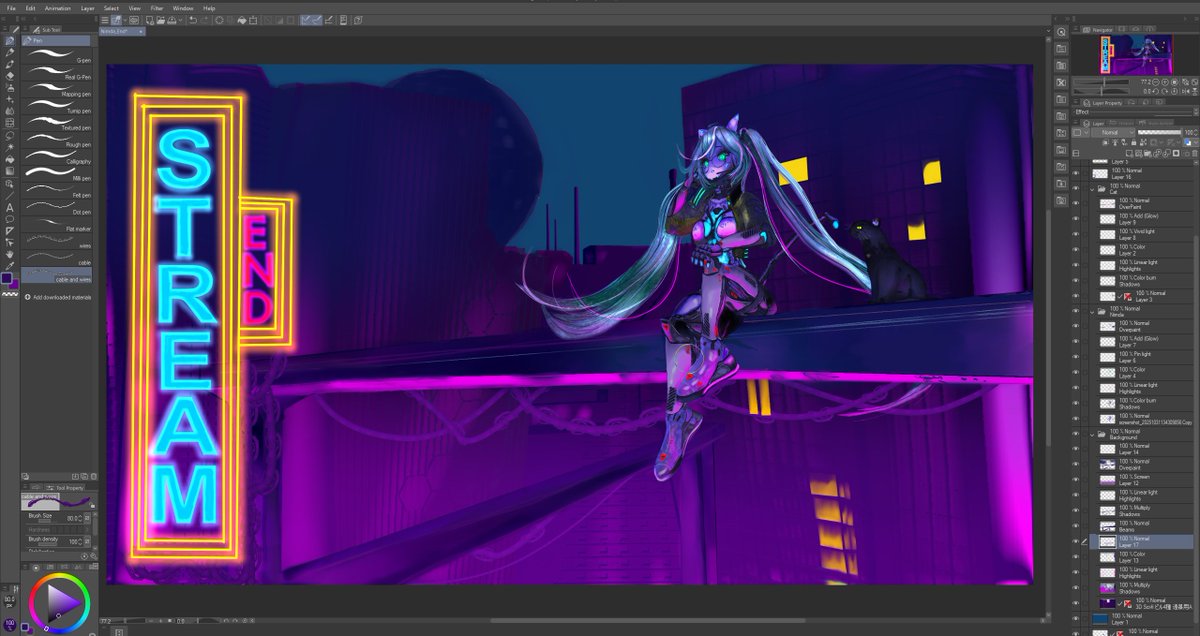This screenshot has height=636, width=1200.
Task: Select the Gradient tool
Action: click(x=9, y=171)
